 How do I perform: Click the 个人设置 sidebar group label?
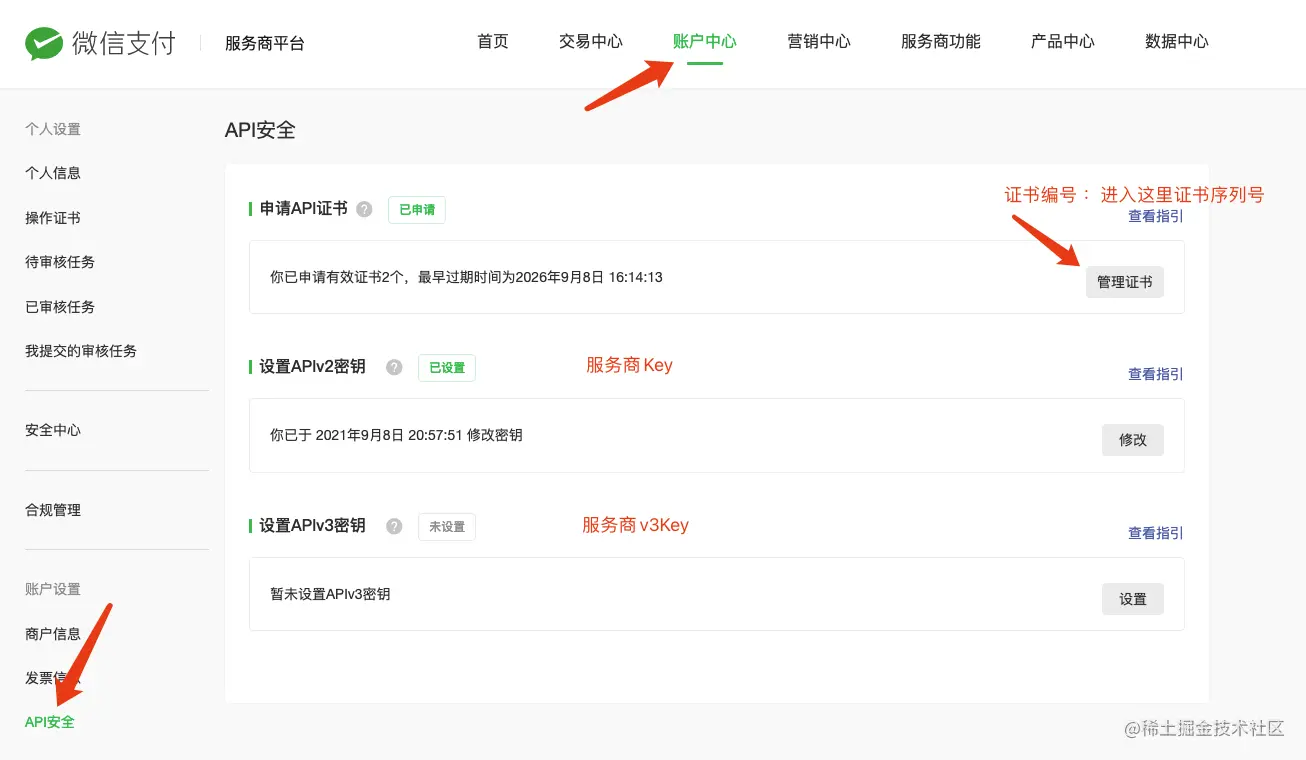point(53,129)
